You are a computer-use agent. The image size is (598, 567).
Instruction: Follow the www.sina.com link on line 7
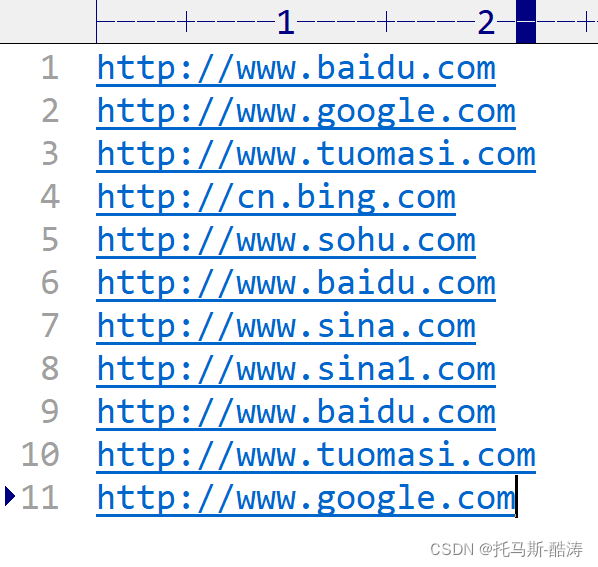click(x=286, y=327)
